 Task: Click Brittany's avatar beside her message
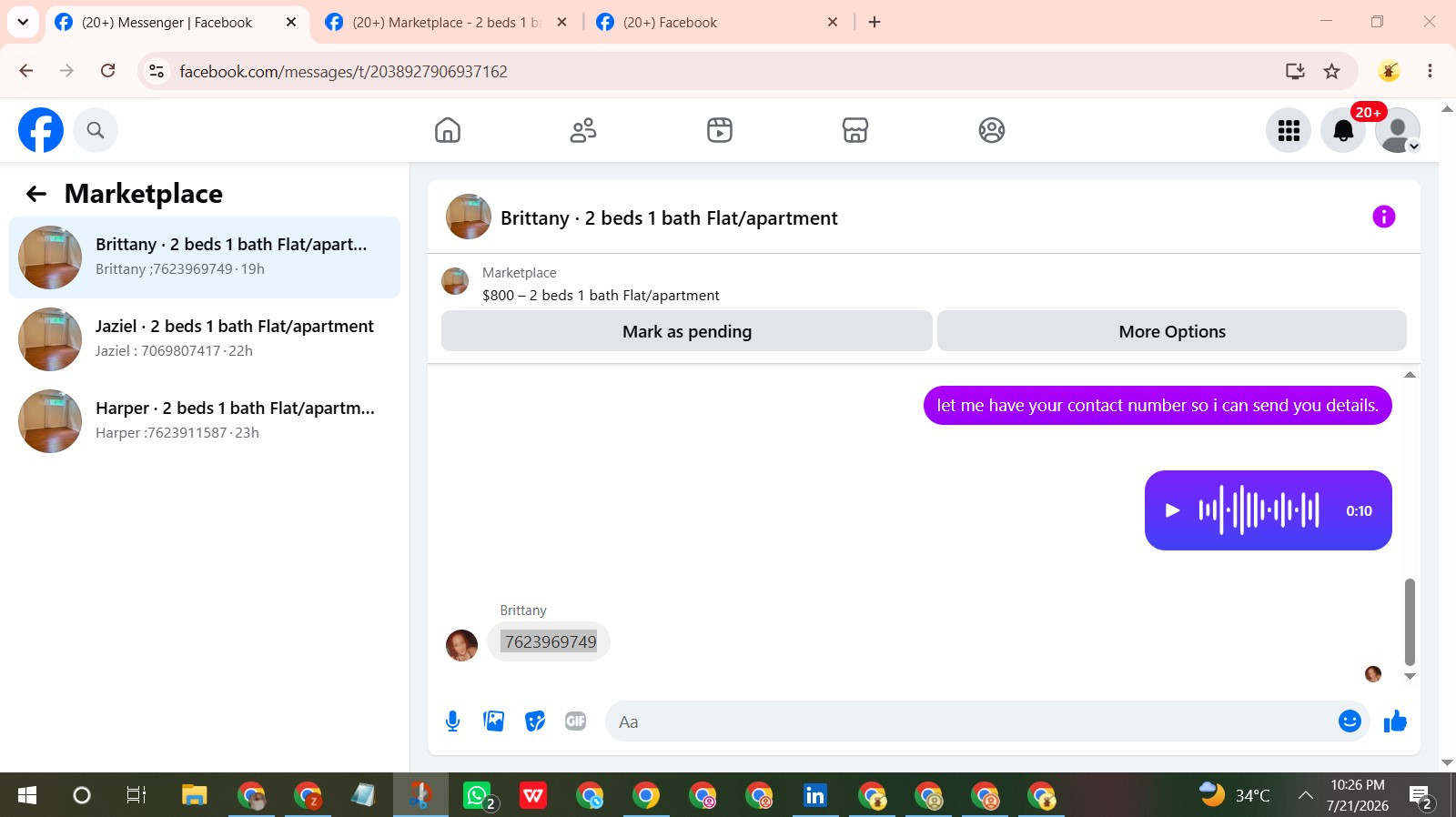coord(461,645)
